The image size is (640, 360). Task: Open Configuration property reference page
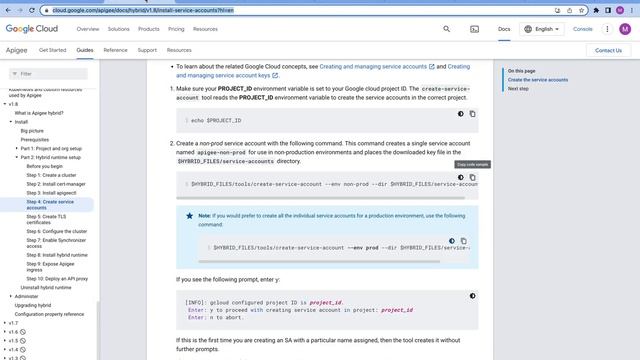click(49, 314)
